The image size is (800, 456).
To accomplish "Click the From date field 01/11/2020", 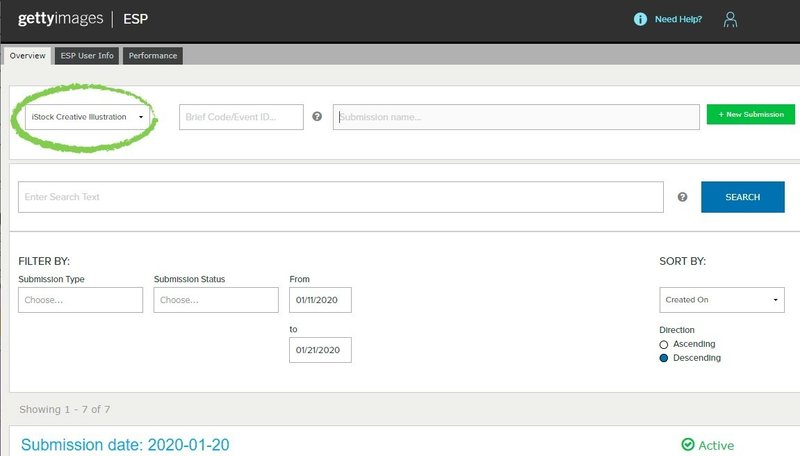I will pyautogui.click(x=320, y=300).
